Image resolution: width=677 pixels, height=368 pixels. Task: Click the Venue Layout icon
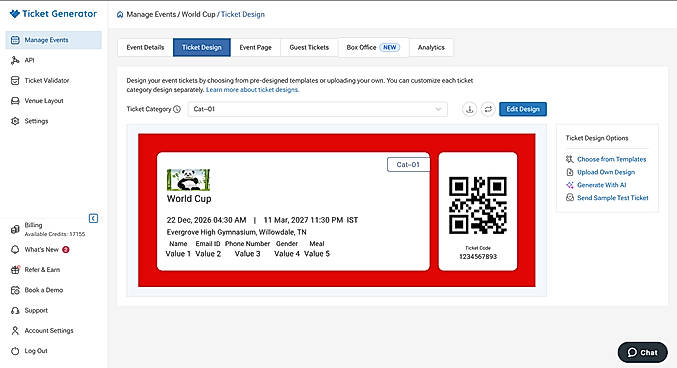coord(15,101)
